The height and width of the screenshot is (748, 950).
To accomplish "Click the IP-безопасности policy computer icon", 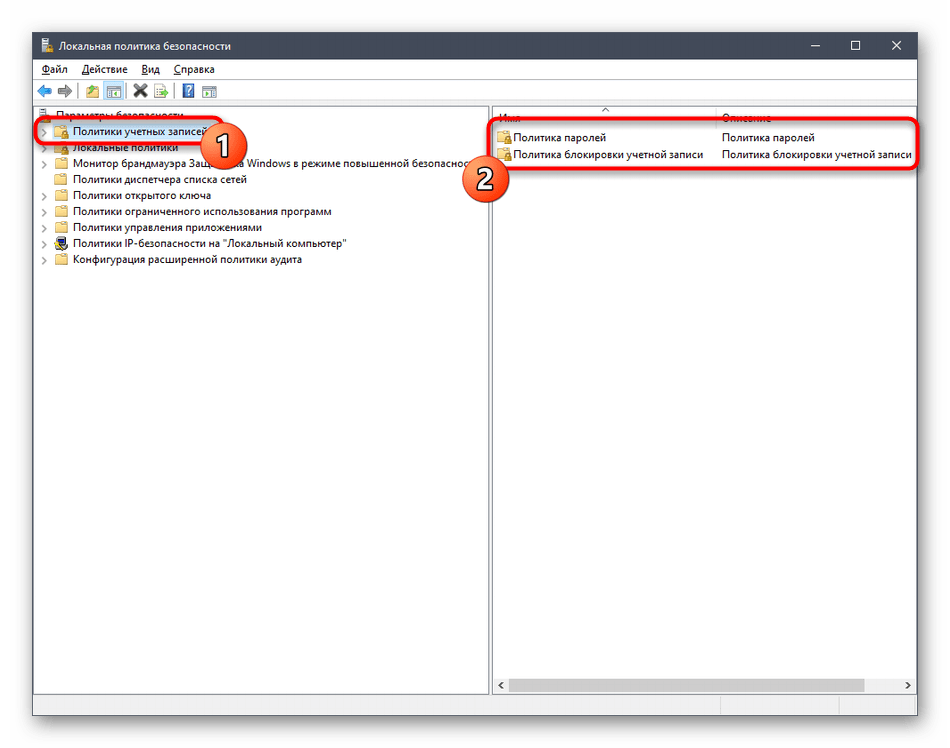I will 61,243.
